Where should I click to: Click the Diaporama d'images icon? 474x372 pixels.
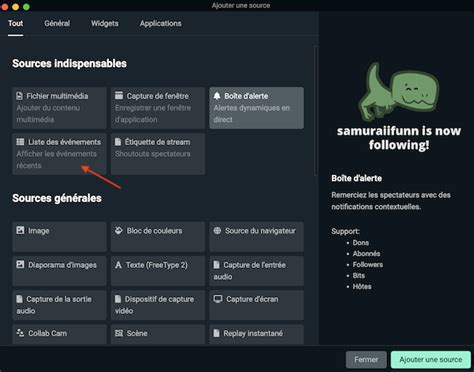[x=20, y=265]
